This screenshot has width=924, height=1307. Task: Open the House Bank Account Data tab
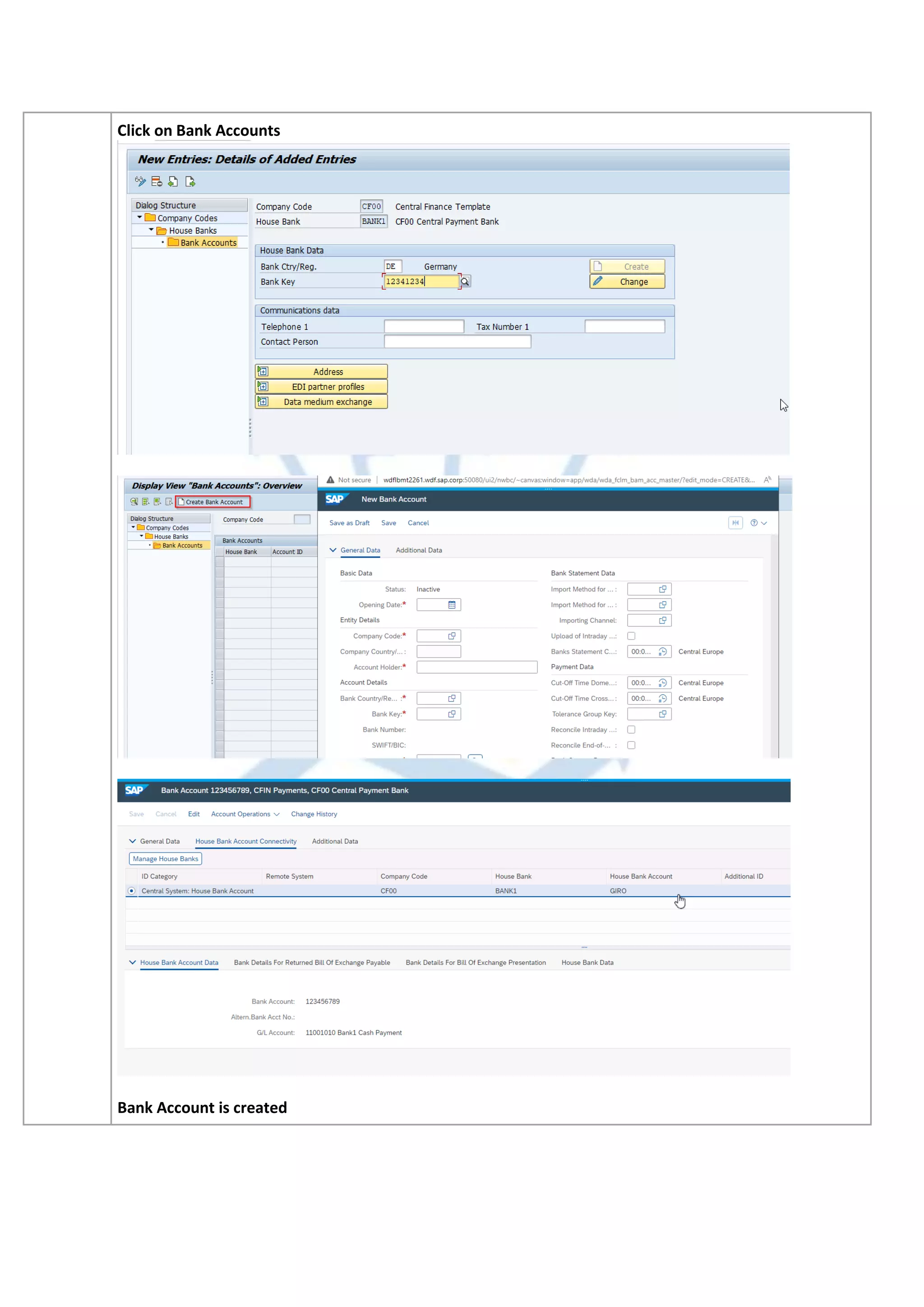[179, 962]
